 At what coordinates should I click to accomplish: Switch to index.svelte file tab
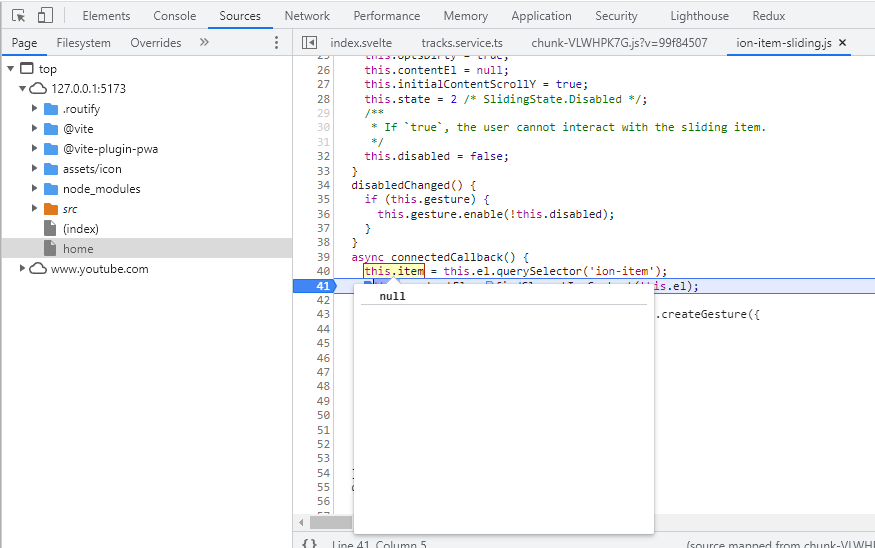[361, 43]
